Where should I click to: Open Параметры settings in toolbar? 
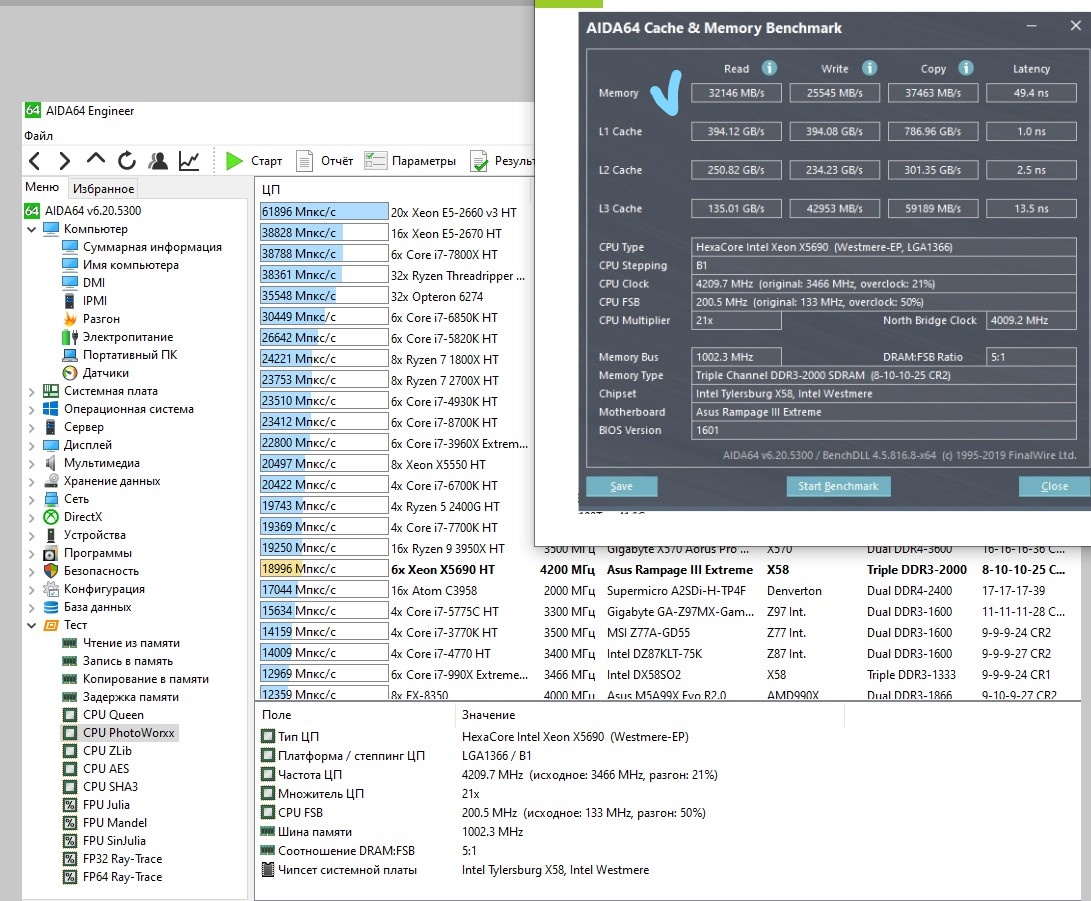point(411,161)
